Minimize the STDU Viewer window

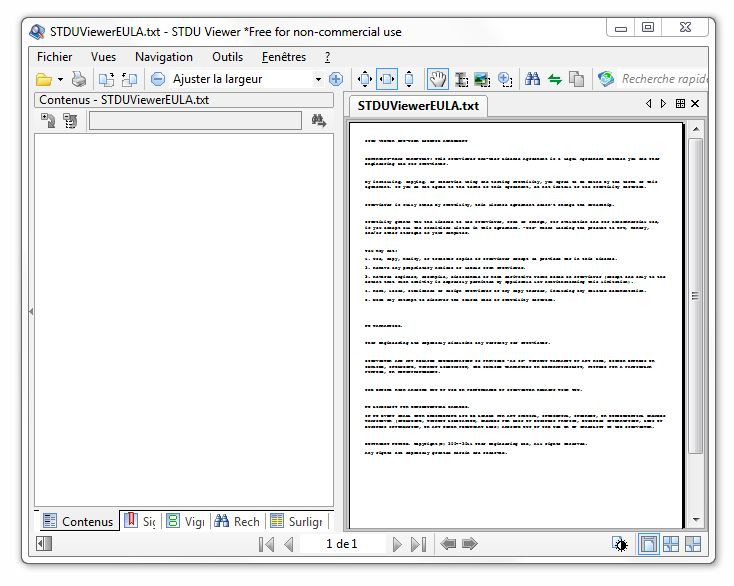(x=621, y=28)
